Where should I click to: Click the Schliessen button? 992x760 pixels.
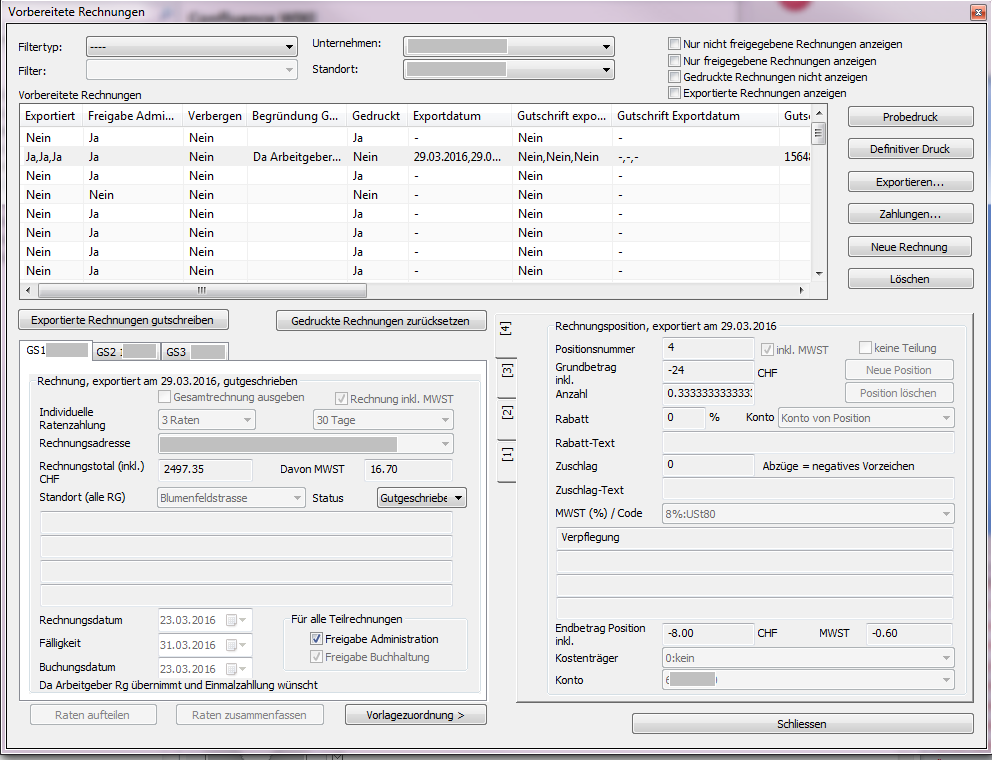[802, 724]
